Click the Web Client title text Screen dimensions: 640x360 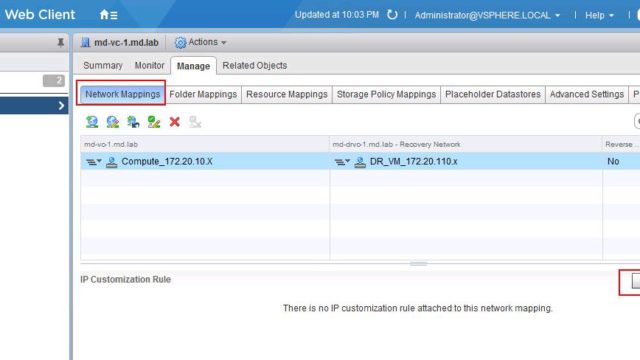coord(40,15)
